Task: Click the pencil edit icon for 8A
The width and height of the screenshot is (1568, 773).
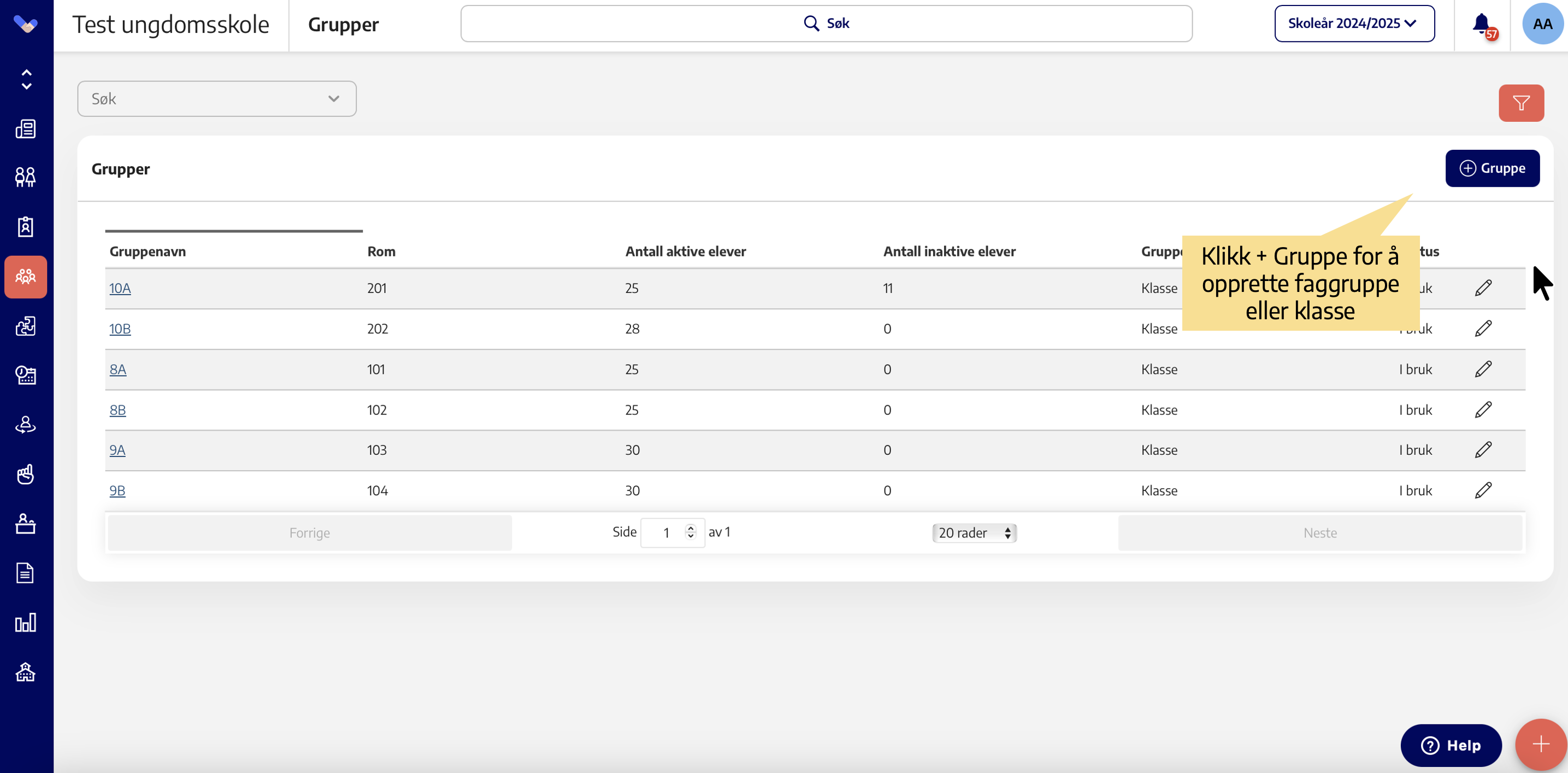Action: 1483,369
